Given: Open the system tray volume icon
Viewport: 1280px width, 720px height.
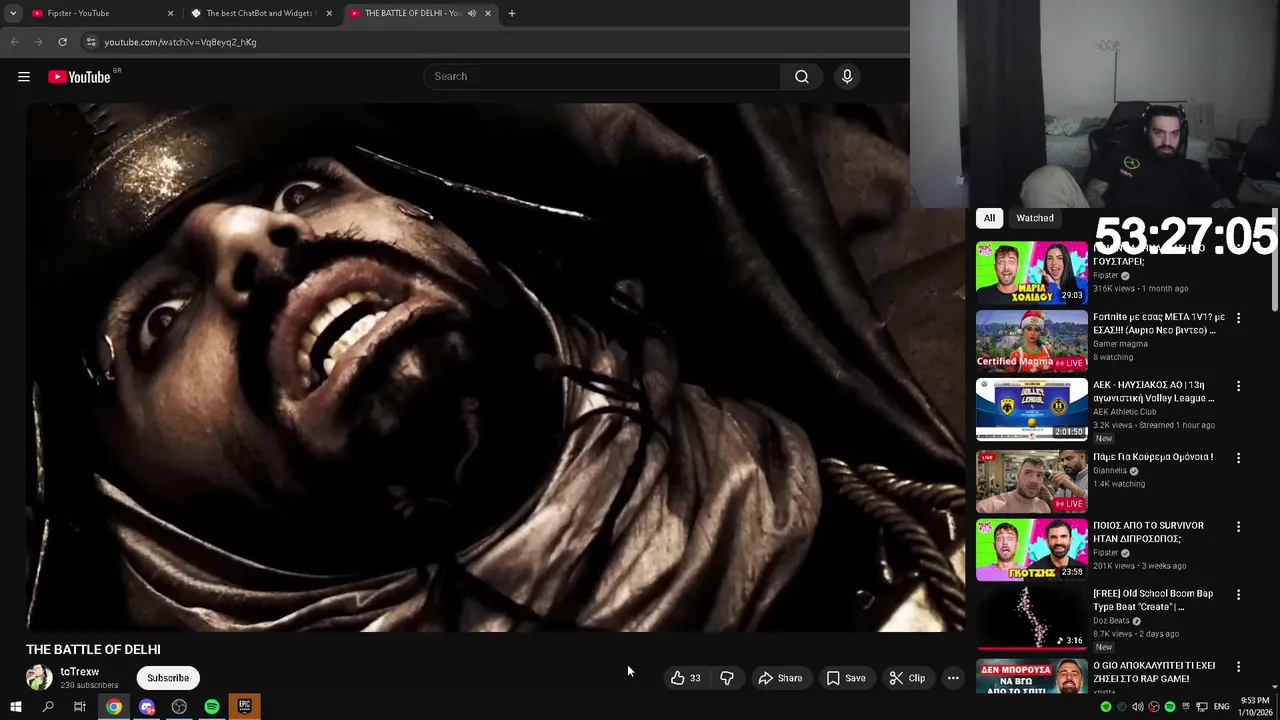Looking at the screenshot, I should pyautogui.click(x=1137, y=707).
